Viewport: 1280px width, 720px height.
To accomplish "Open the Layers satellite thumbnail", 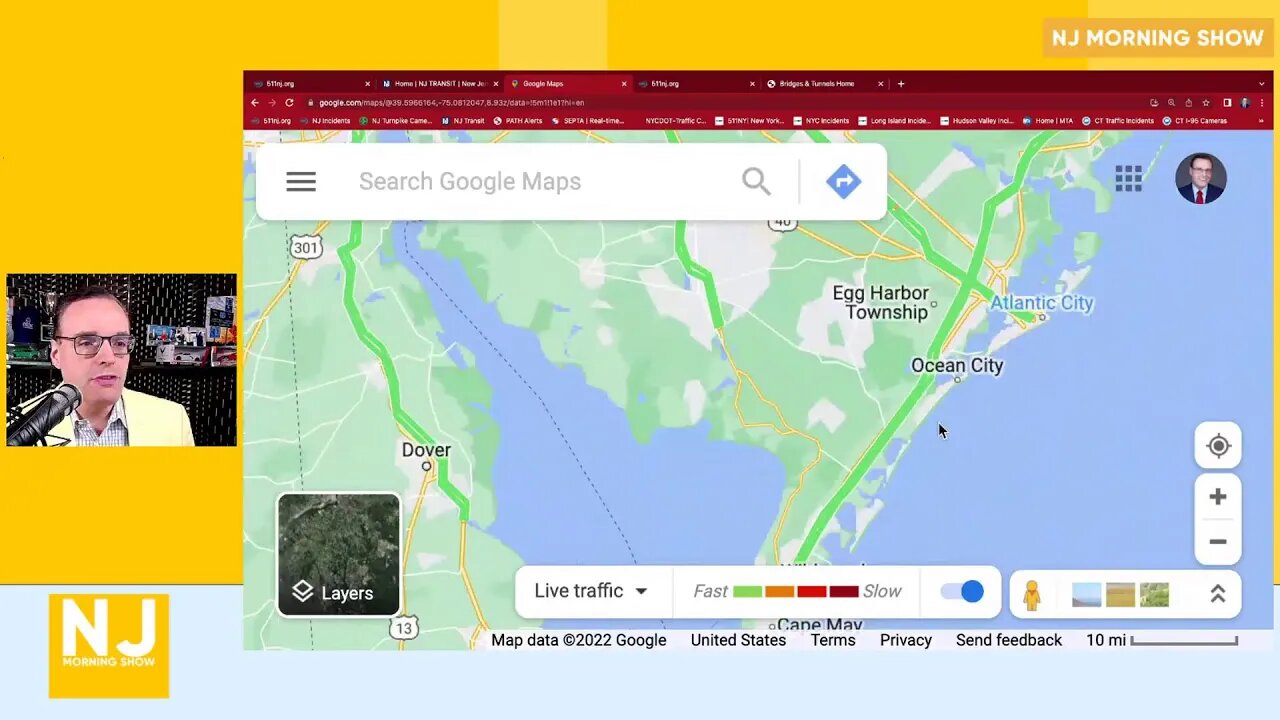I will pyautogui.click(x=339, y=554).
